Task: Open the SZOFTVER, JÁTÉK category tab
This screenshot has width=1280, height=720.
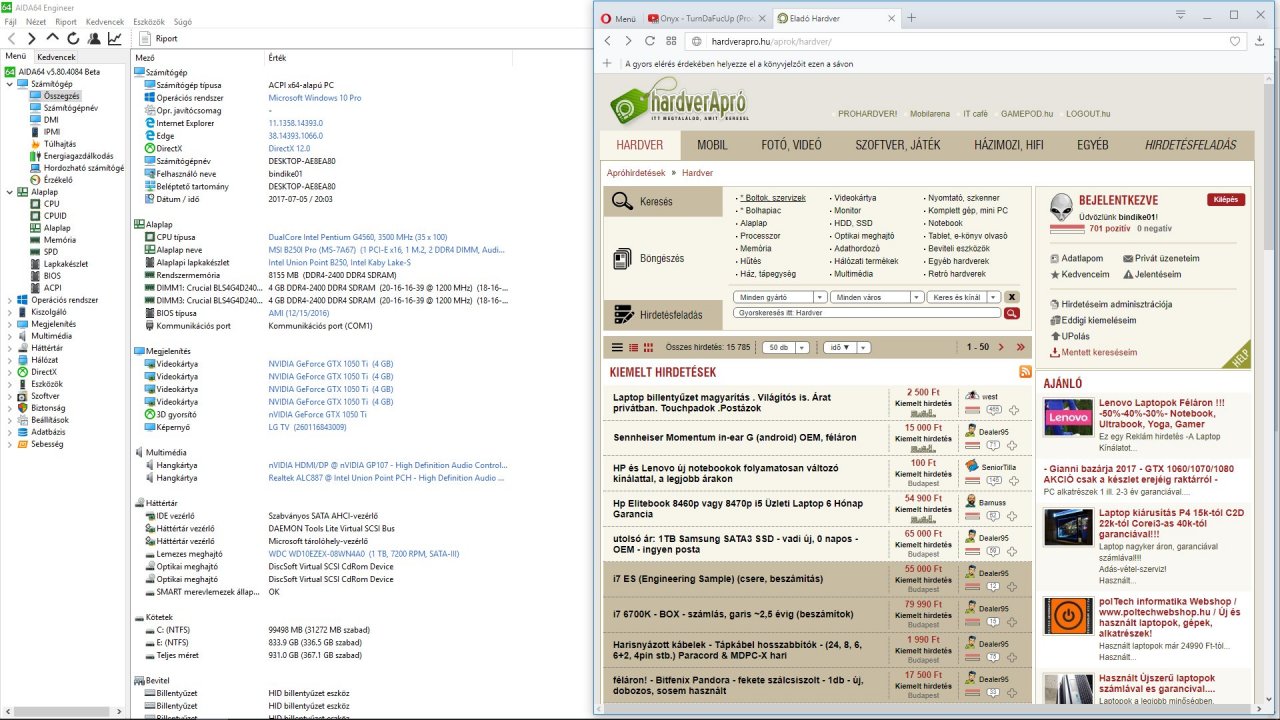Action: [897, 145]
